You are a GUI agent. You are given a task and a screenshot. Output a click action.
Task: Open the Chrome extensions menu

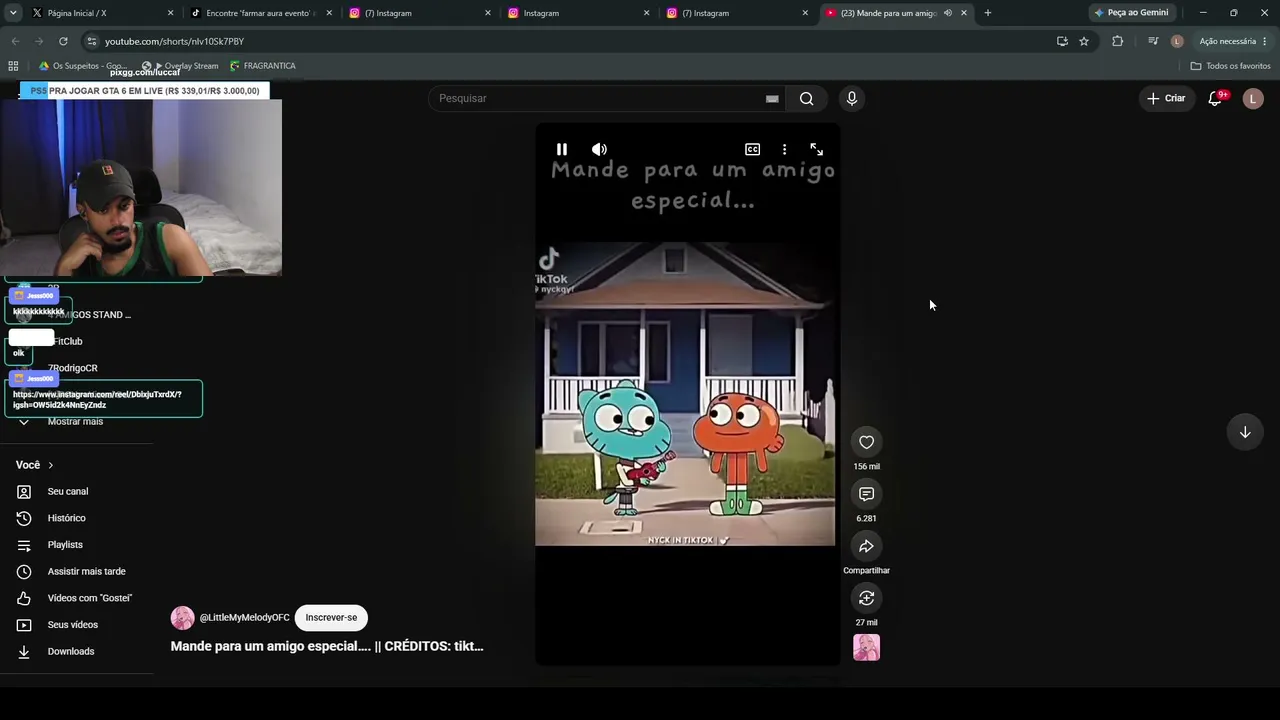pos(1118,41)
